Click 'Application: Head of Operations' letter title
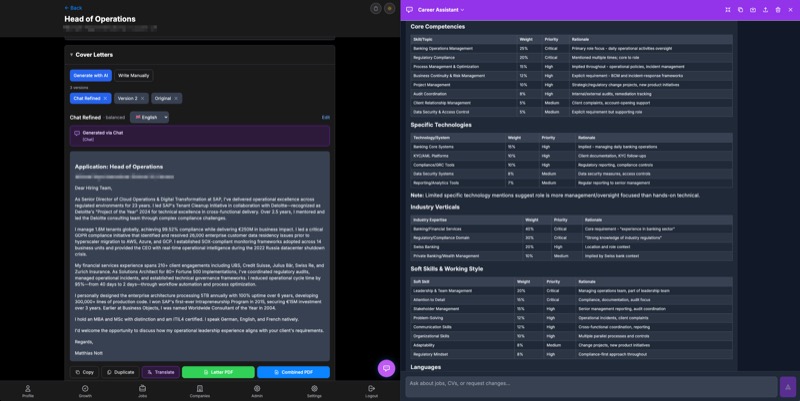Screen dimensions: 800x401 tap(119, 167)
